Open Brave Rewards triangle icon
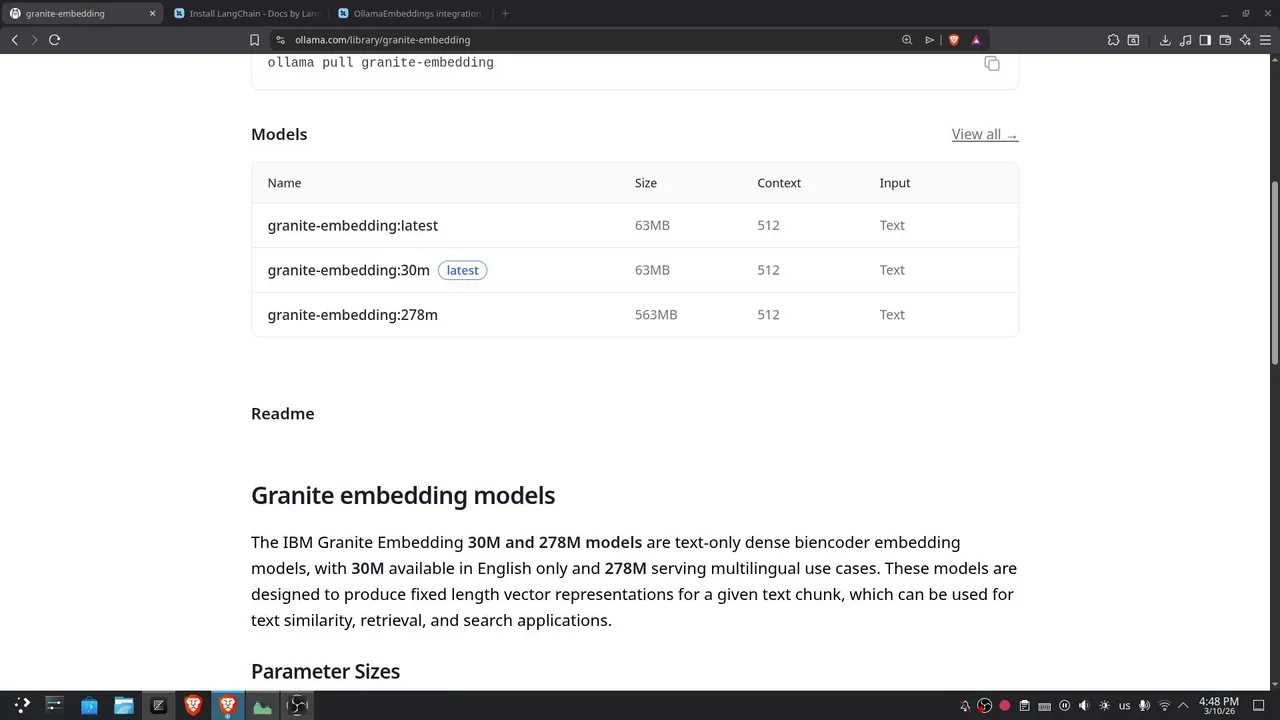Image resolution: width=1280 pixels, height=720 pixels. click(x=976, y=40)
